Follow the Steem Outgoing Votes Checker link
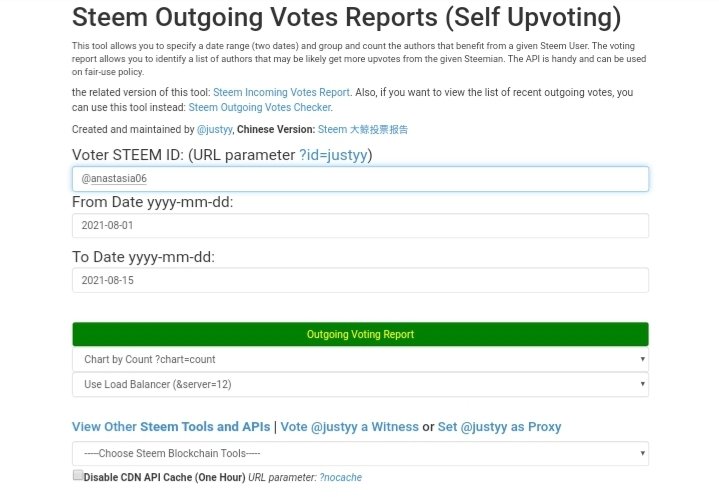The height and width of the screenshot is (499, 719). (x=260, y=107)
